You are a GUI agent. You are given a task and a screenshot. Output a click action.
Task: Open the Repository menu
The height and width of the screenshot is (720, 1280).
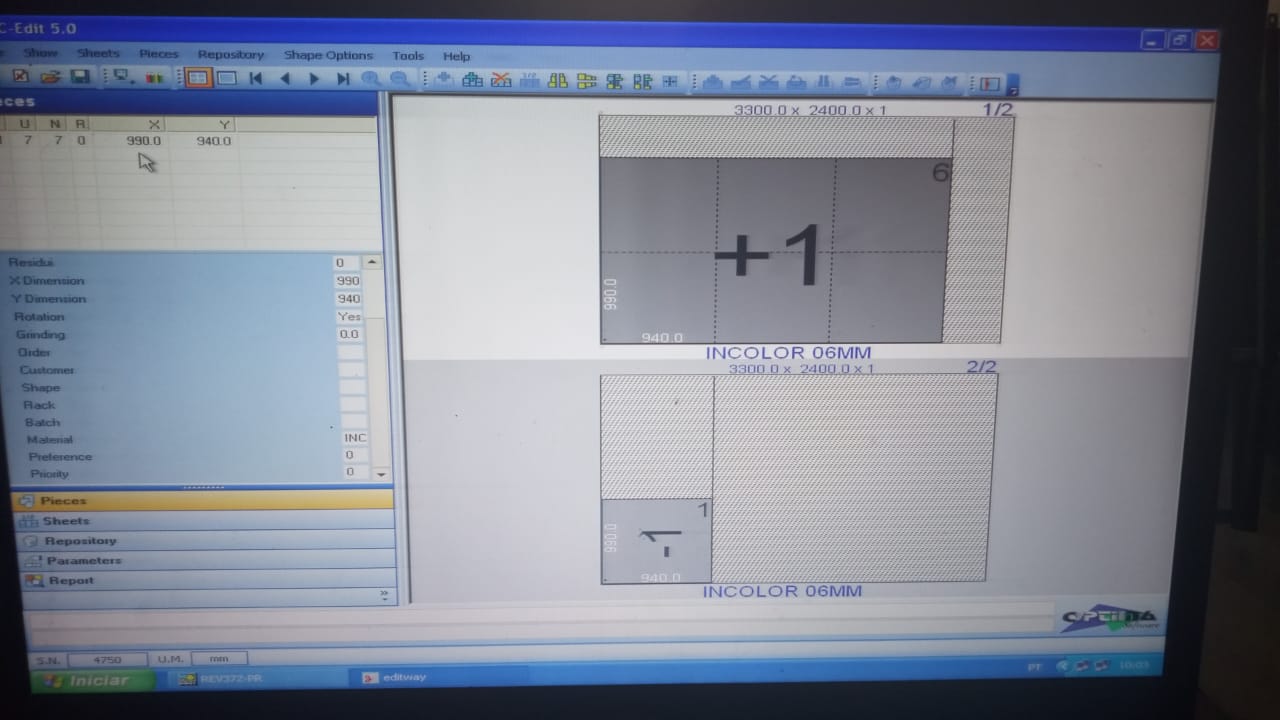tap(231, 54)
